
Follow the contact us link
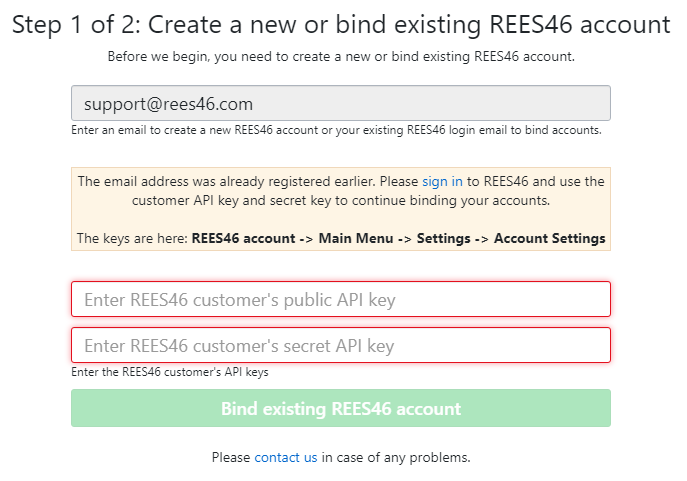(x=285, y=457)
